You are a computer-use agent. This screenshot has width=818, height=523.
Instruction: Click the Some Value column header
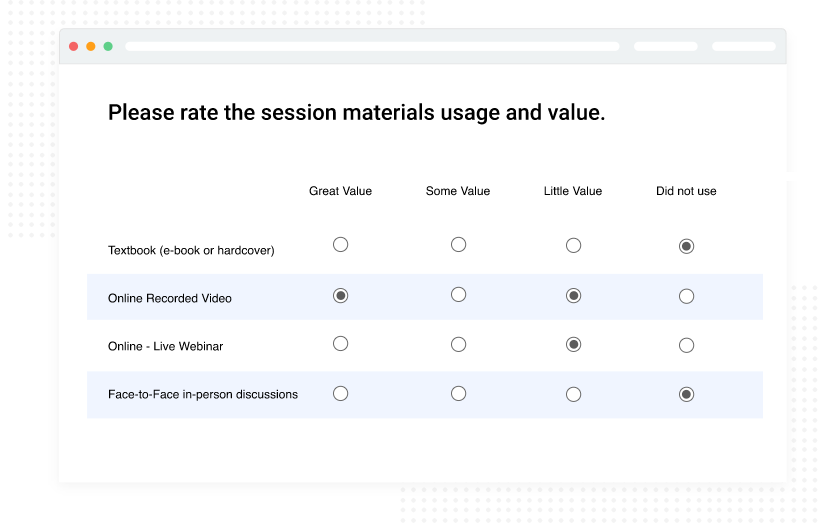(x=458, y=191)
